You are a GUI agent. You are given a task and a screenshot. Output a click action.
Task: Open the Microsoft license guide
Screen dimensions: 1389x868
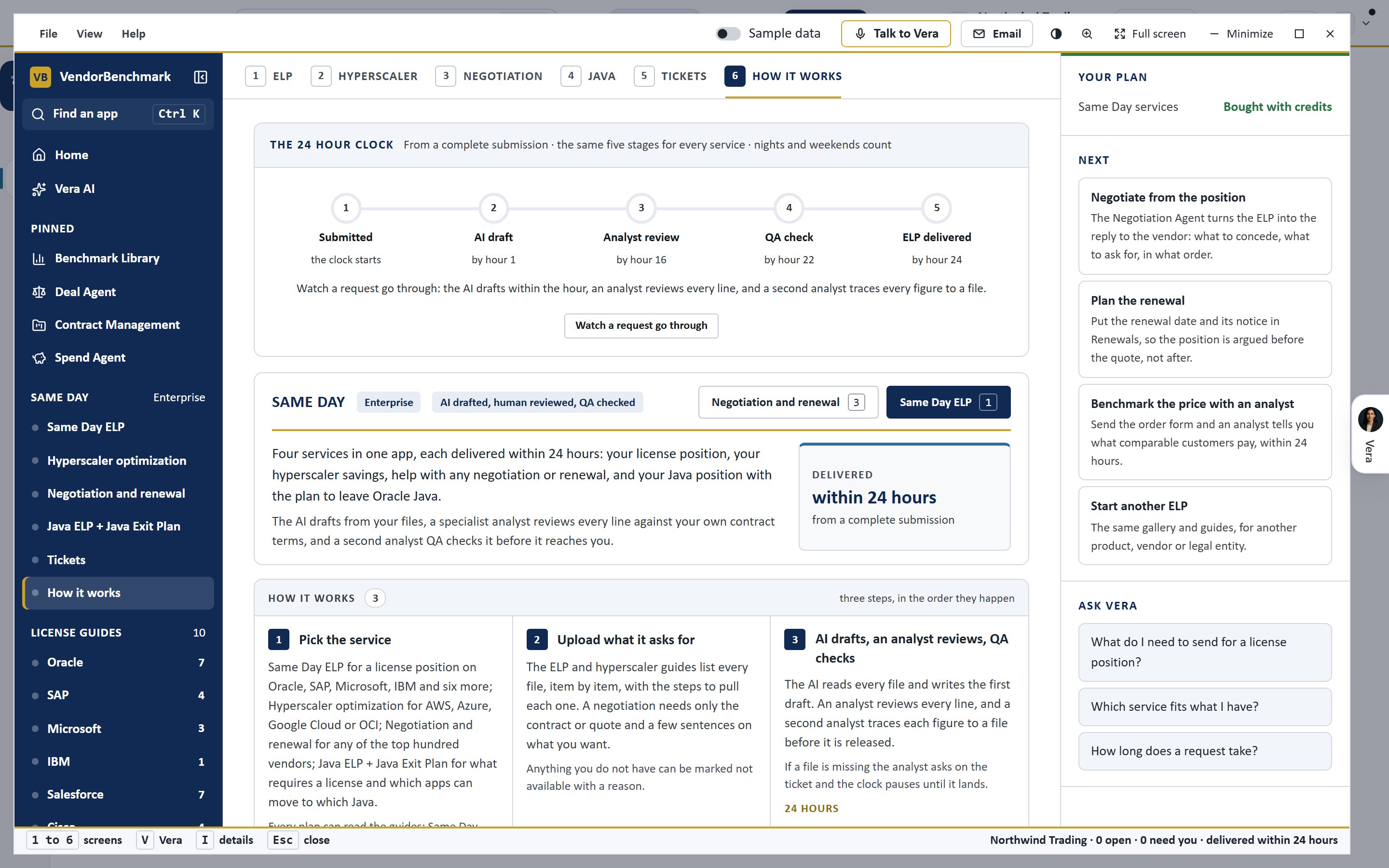(x=118, y=729)
